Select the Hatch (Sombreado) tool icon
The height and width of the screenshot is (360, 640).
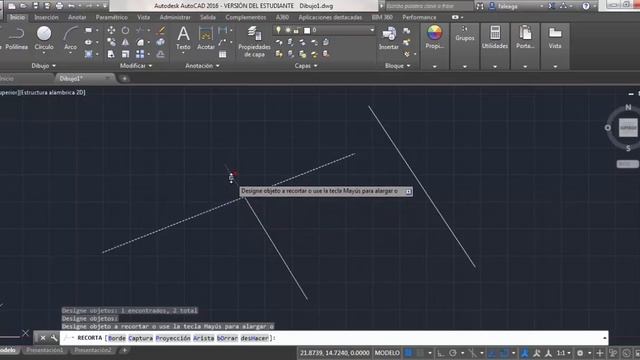click(89, 54)
